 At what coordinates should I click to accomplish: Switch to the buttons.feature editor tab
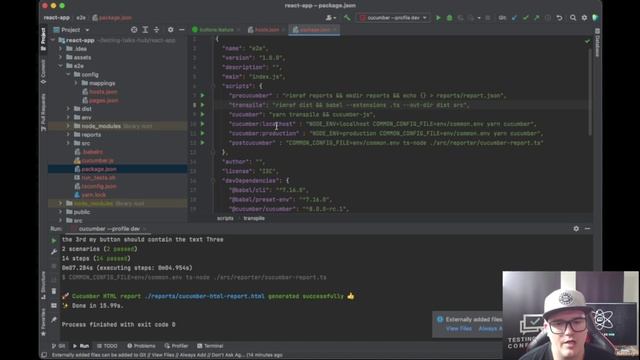[x=216, y=30]
